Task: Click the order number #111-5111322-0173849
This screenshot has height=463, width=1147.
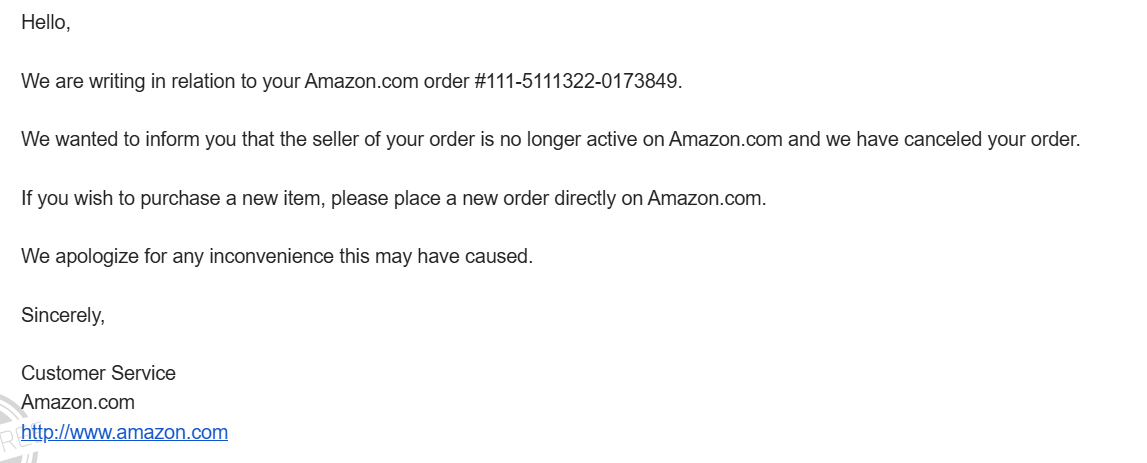Action: click(x=577, y=81)
